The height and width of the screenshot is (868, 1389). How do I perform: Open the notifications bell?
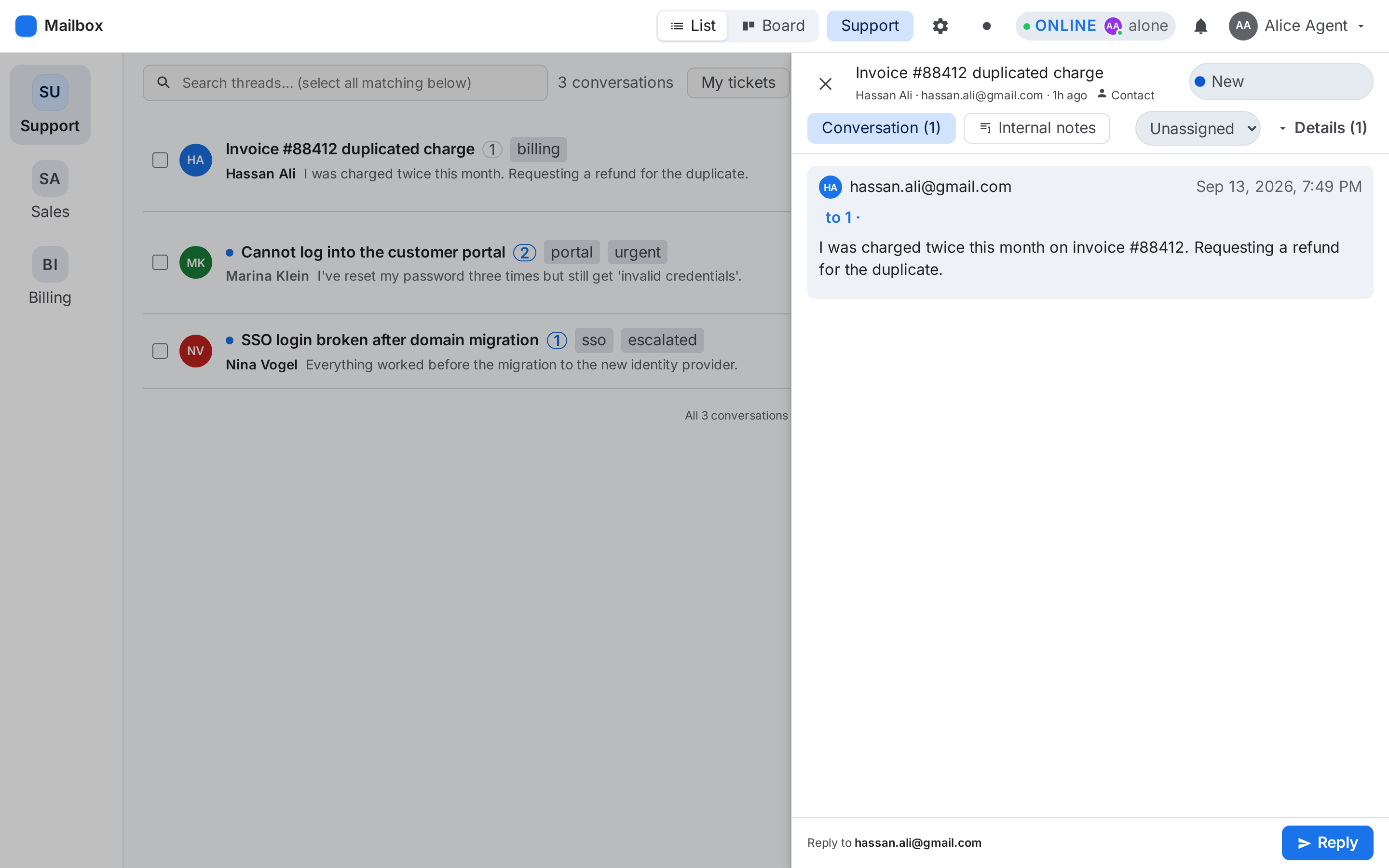pyautogui.click(x=1200, y=26)
